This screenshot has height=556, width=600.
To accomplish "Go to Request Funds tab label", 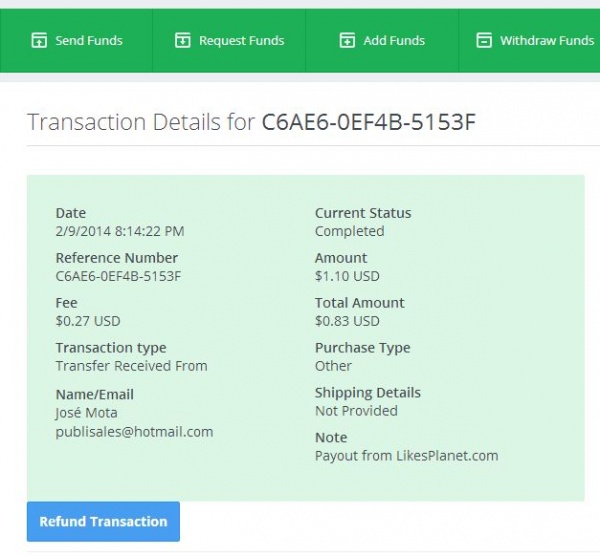I will coord(241,41).
